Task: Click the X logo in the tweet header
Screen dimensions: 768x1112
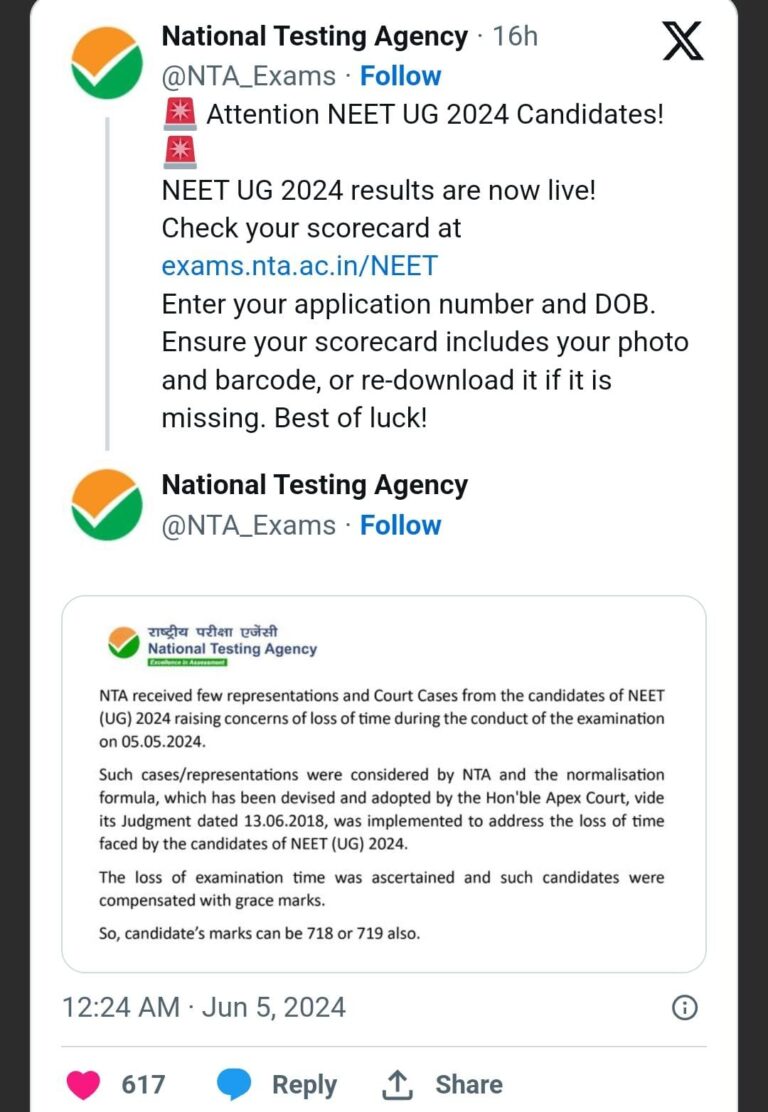Action: tap(683, 41)
